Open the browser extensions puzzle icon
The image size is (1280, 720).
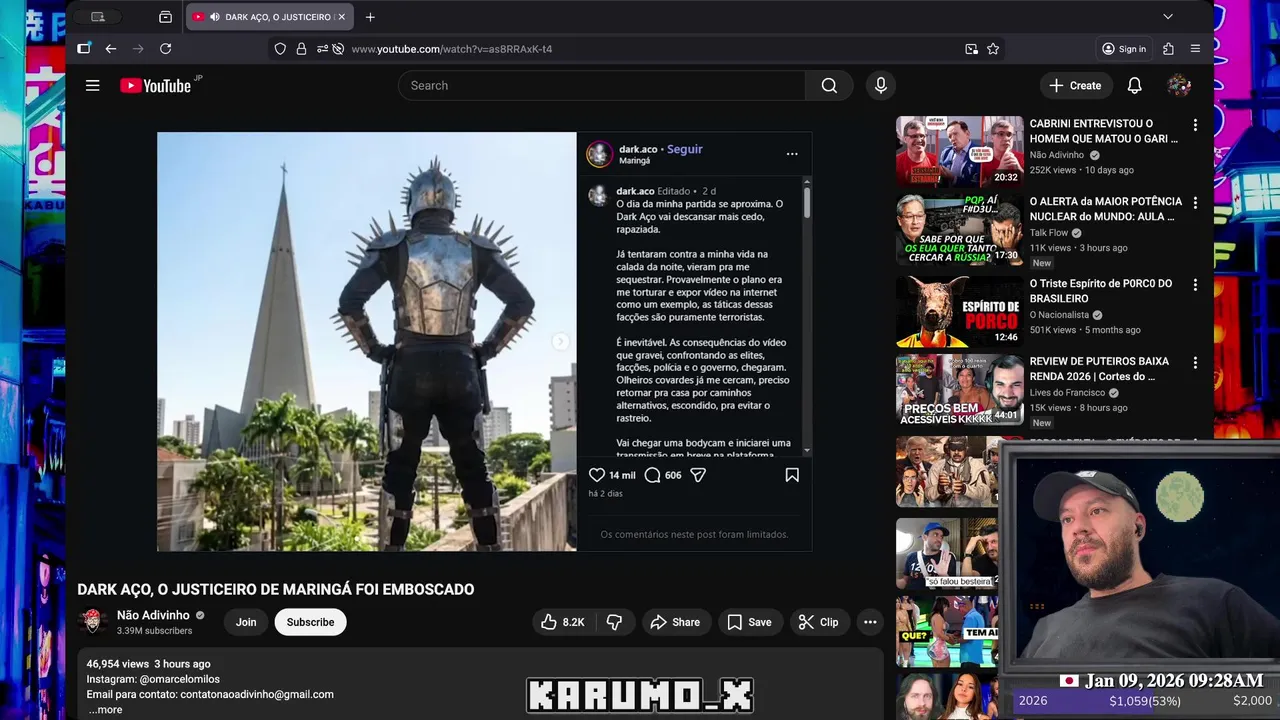1168,49
